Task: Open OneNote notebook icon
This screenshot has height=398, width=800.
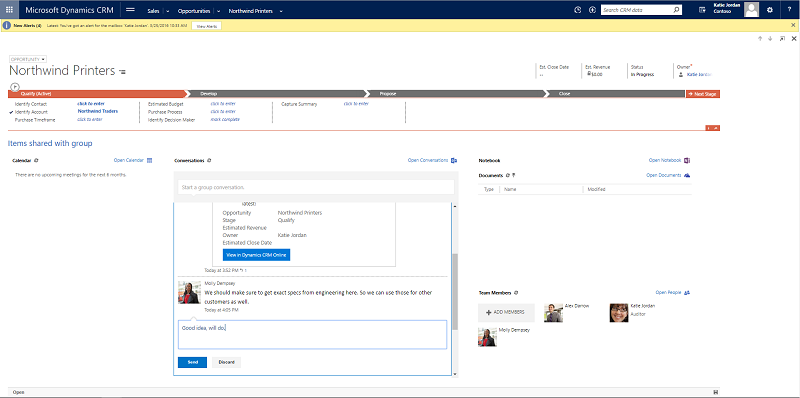Action: pyautogui.click(x=687, y=160)
